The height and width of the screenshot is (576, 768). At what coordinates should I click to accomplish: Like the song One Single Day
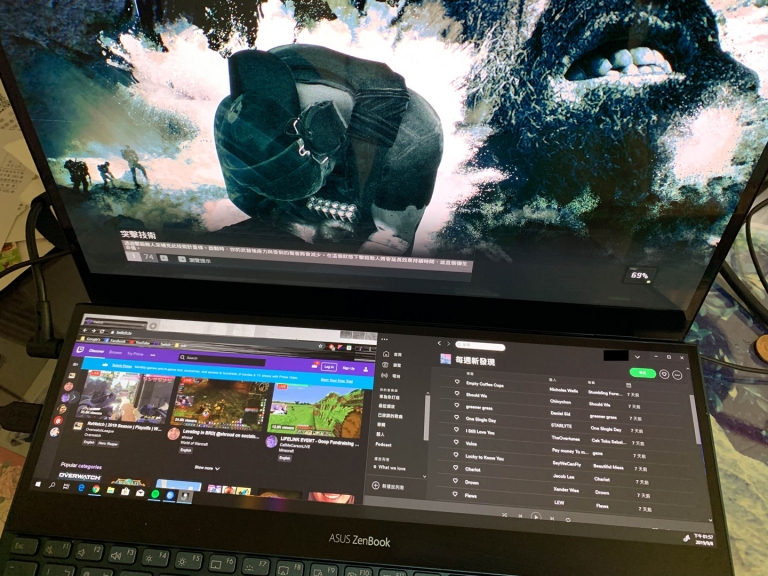click(x=456, y=417)
